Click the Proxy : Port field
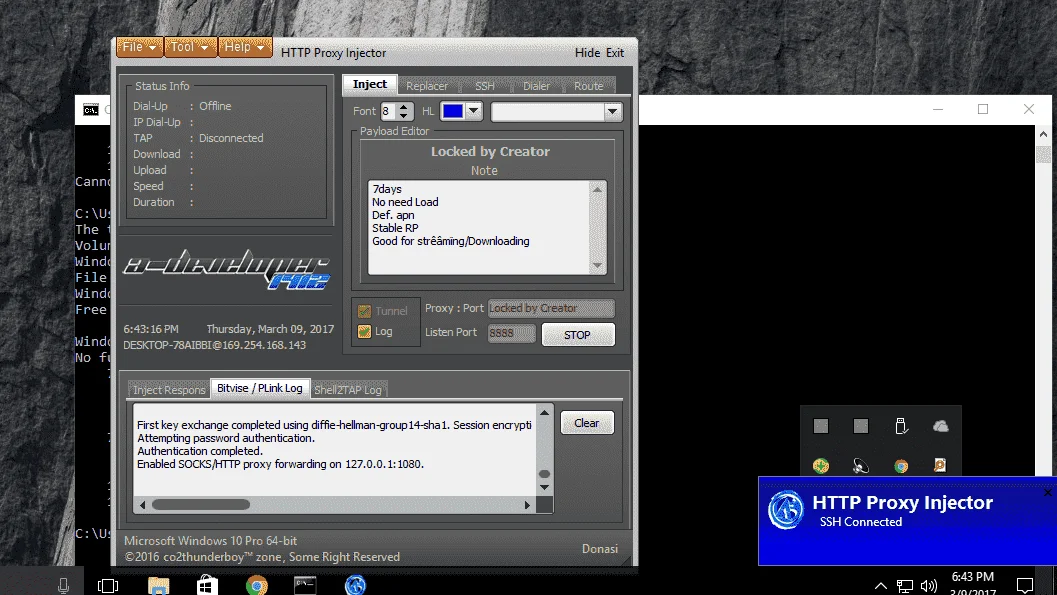 551,308
